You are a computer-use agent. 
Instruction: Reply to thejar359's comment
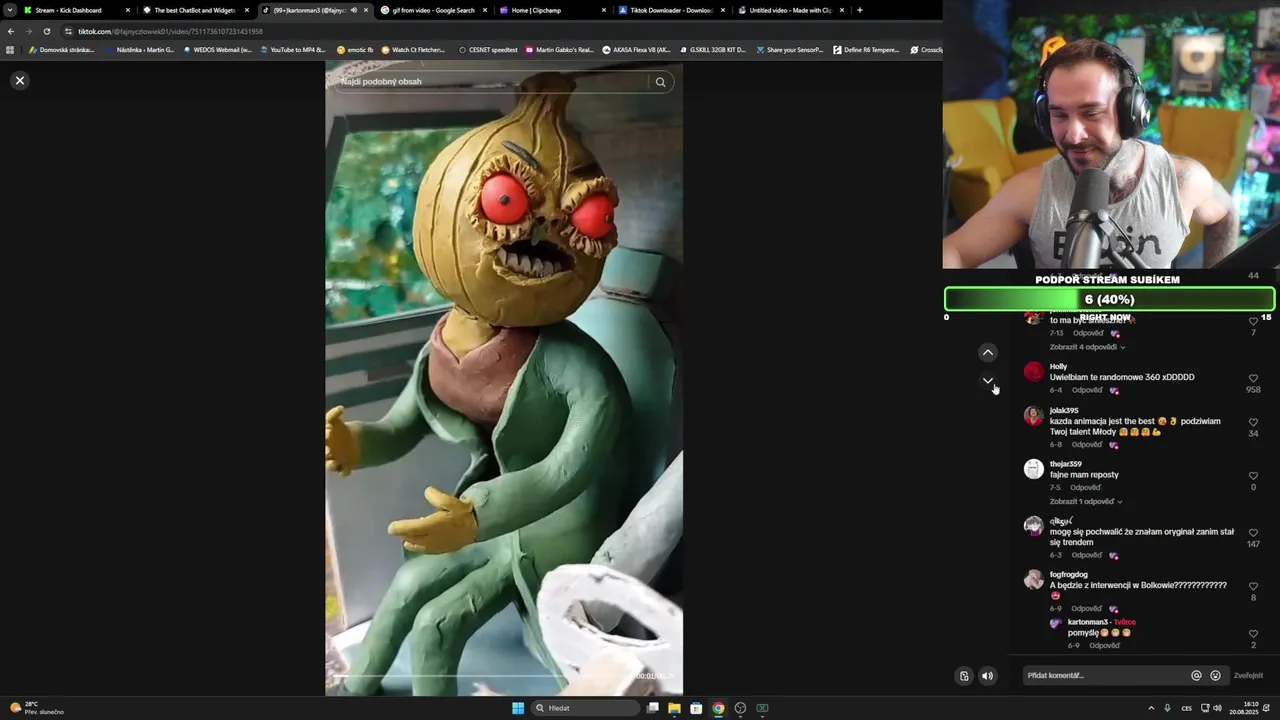[x=1086, y=487]
